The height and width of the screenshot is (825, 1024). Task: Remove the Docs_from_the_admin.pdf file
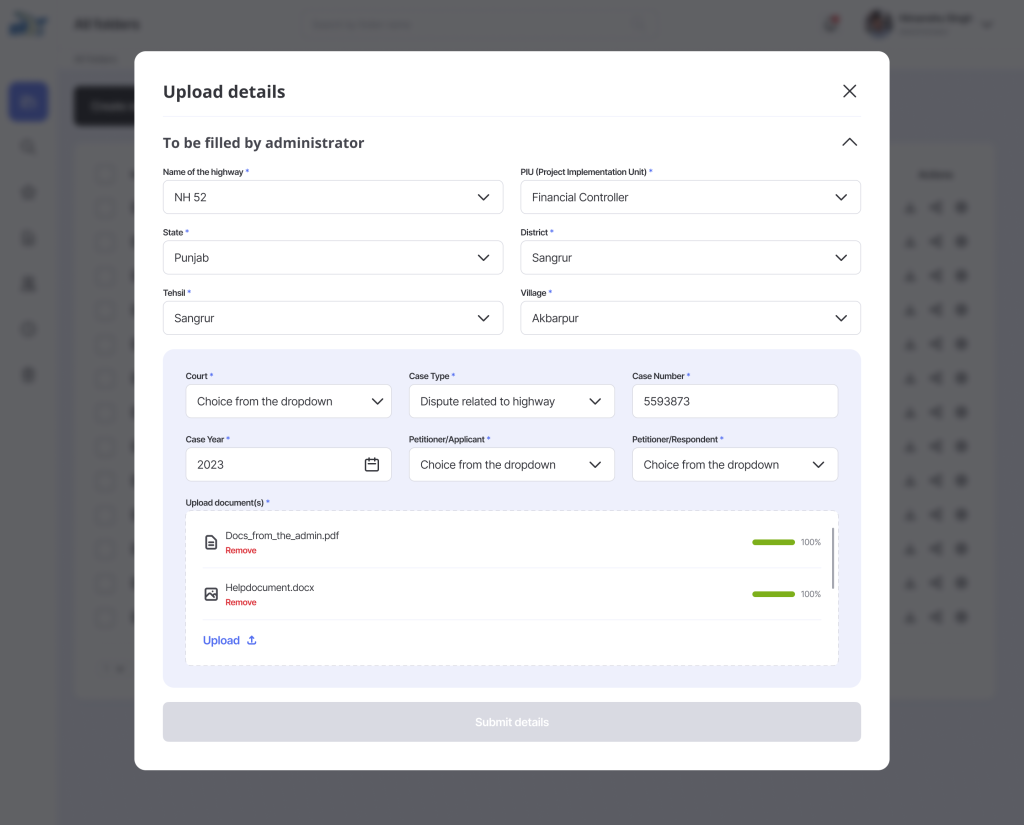pyautogui.click(x=241, y=551)
